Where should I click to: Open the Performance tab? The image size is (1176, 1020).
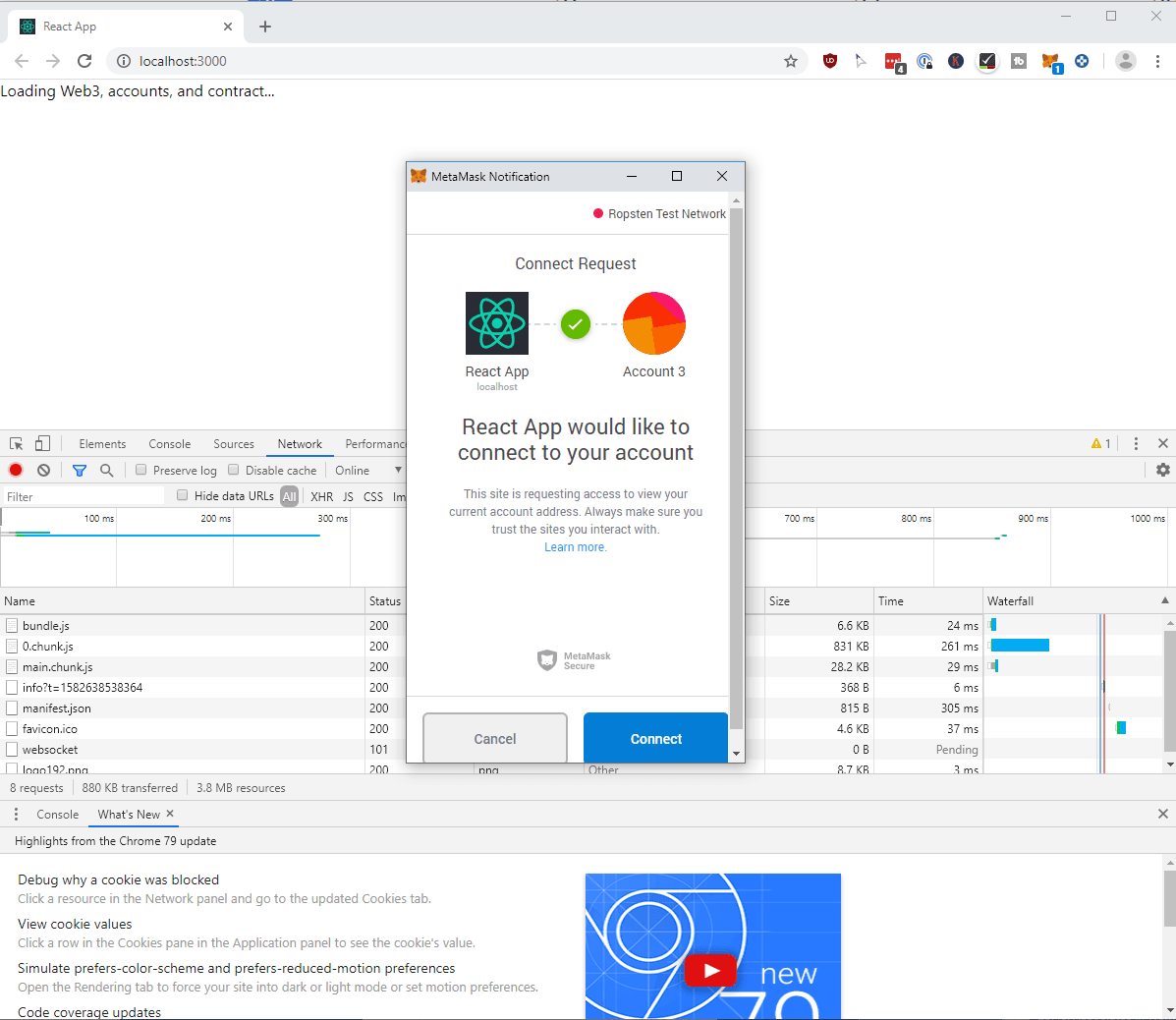(374, 444)
